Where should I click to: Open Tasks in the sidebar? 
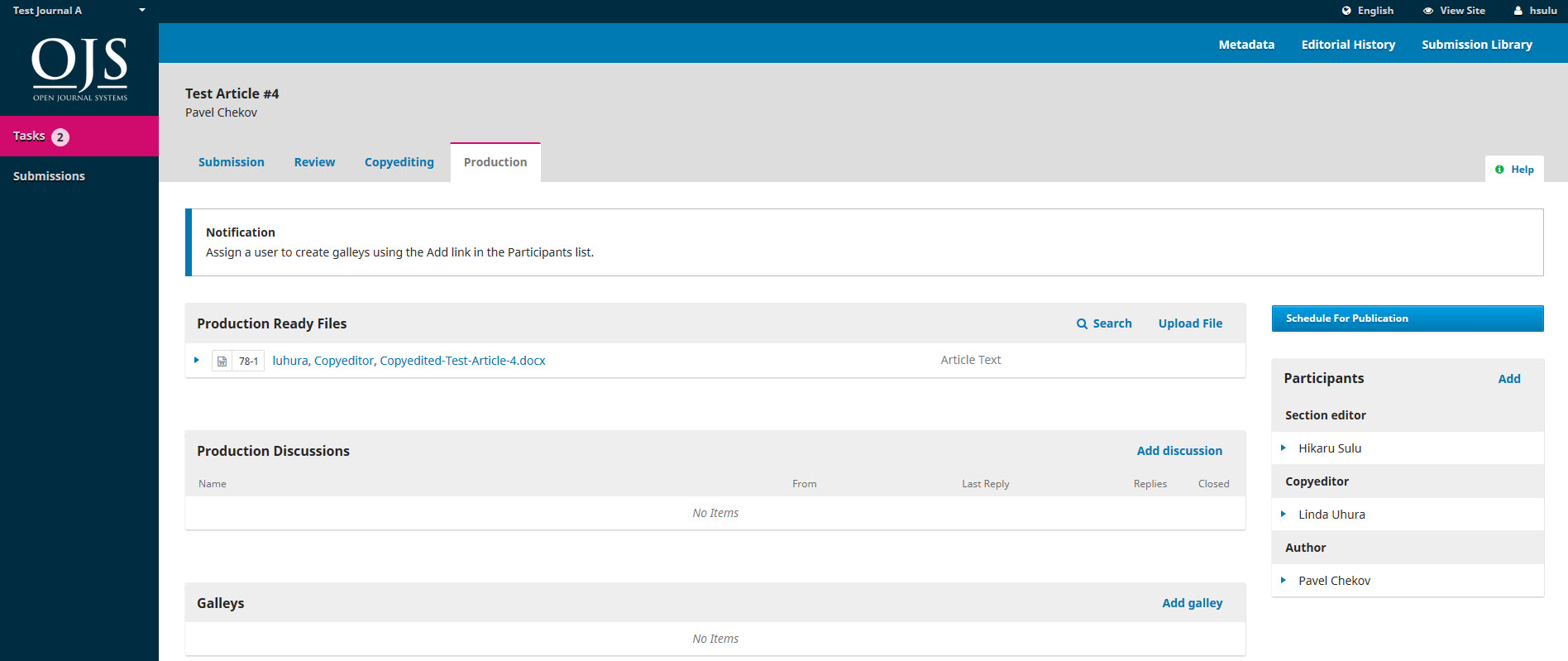pos(79,136)
